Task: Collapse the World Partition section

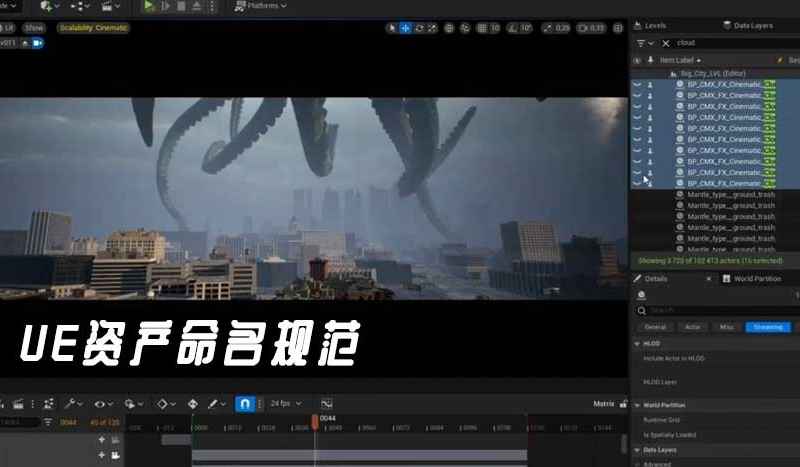Action: pos(639,405)
